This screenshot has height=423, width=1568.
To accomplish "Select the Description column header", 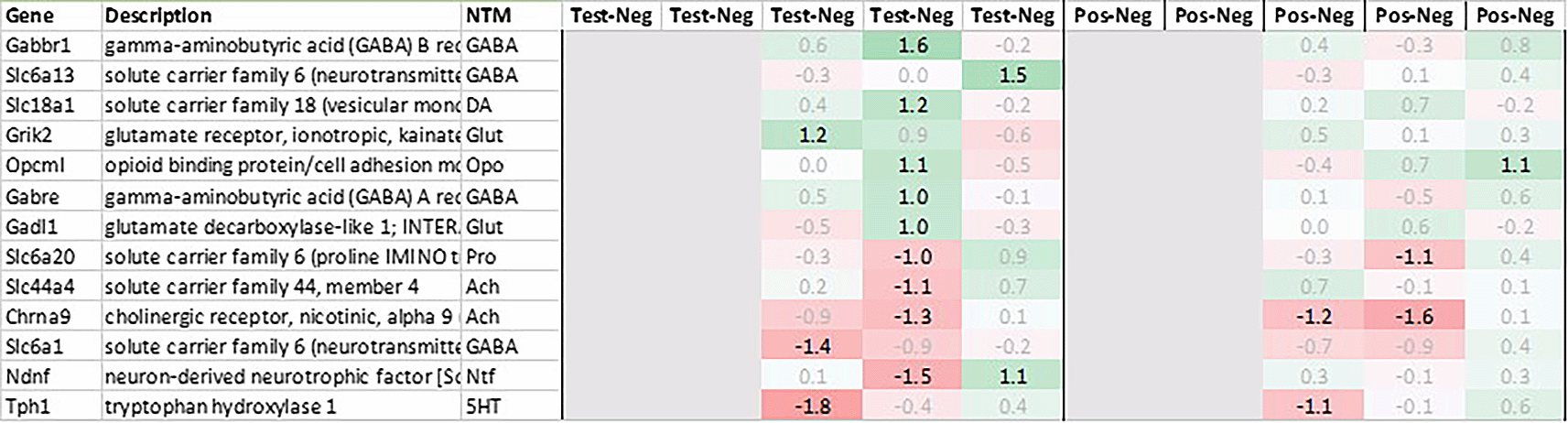I will tap(282, 16).
